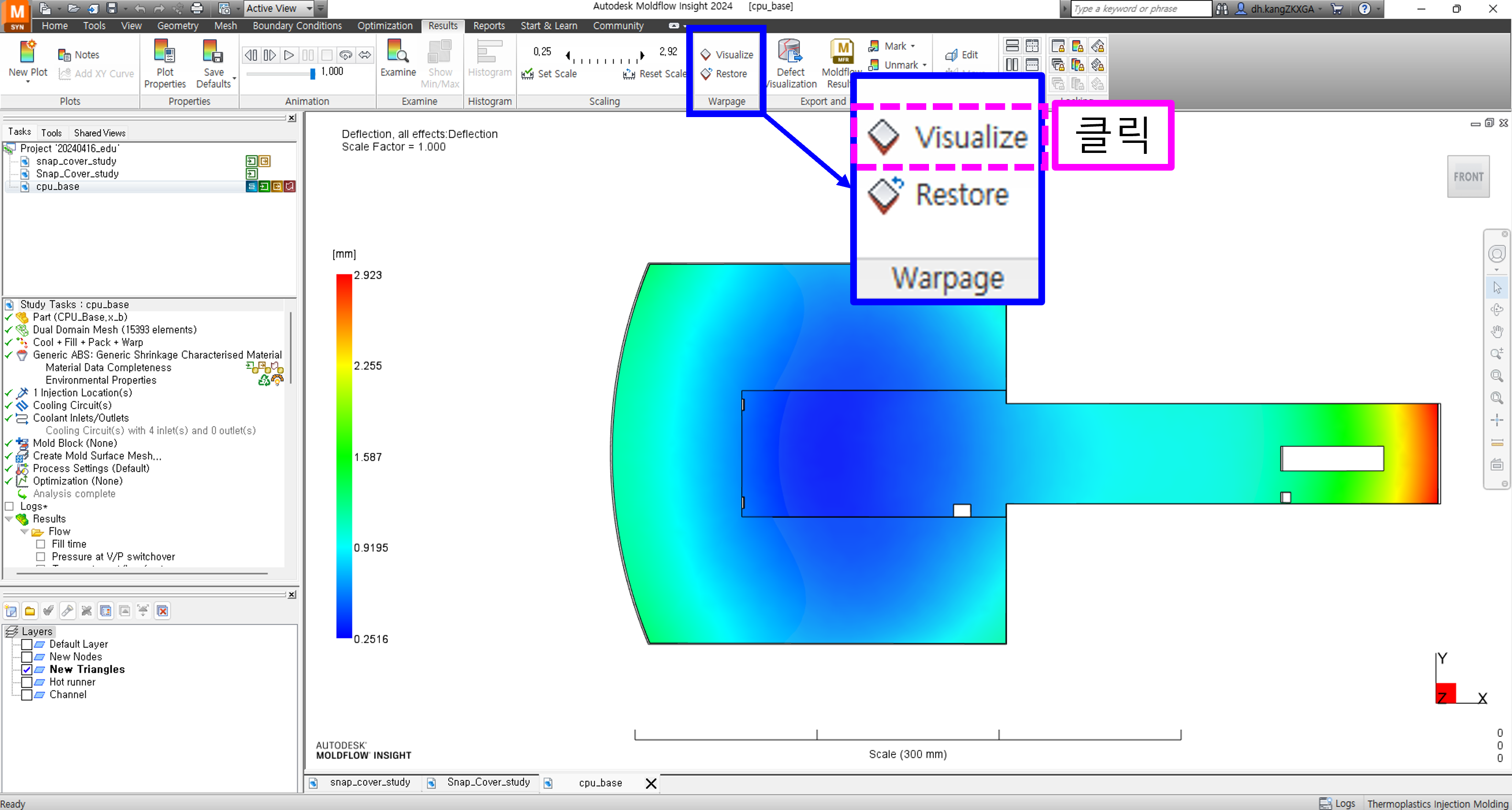This screenshot has width=1512, height=810.
Task: Open the Unmark dropdown arrow
Action: (x=925, y=65)
